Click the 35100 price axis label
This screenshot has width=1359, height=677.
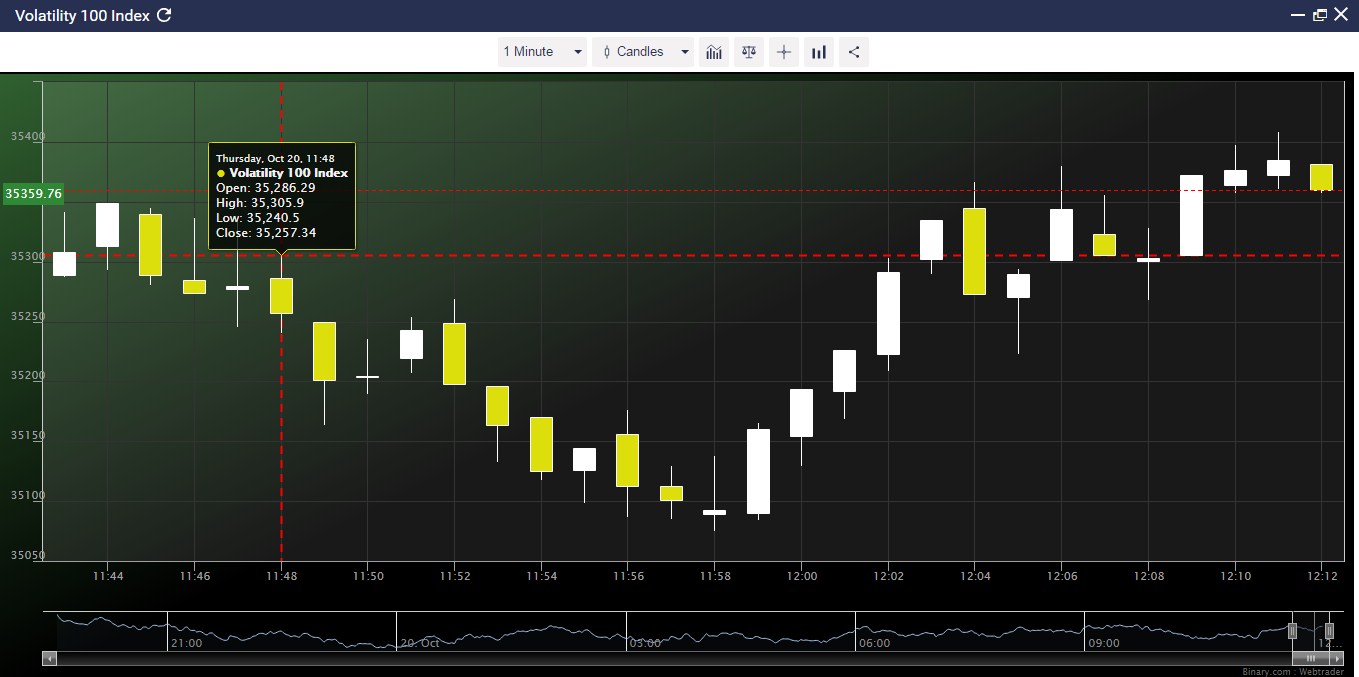click(27, 496)
